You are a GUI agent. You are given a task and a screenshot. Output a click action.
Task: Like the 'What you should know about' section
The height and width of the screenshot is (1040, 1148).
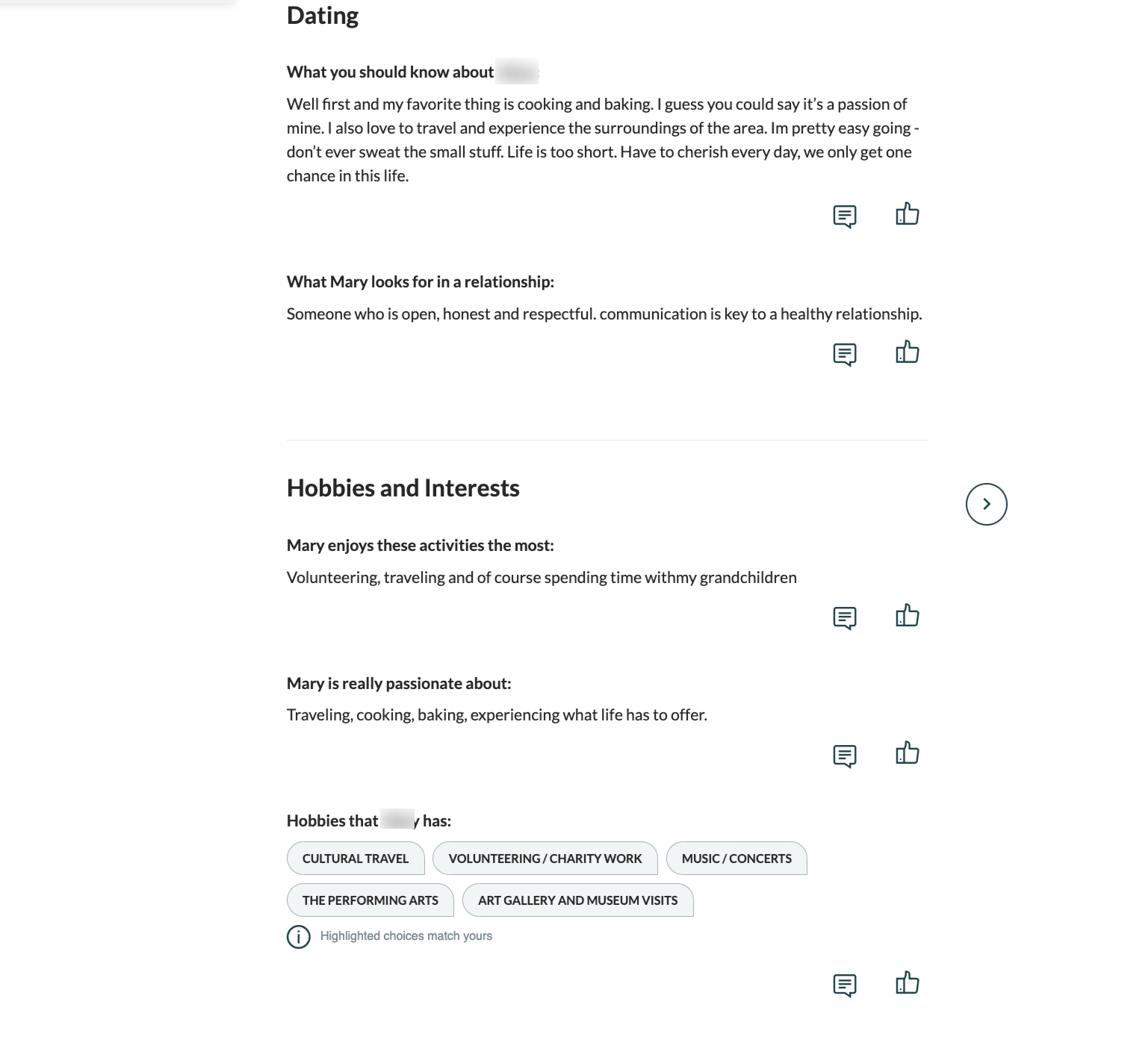click(x=906, y=214)
